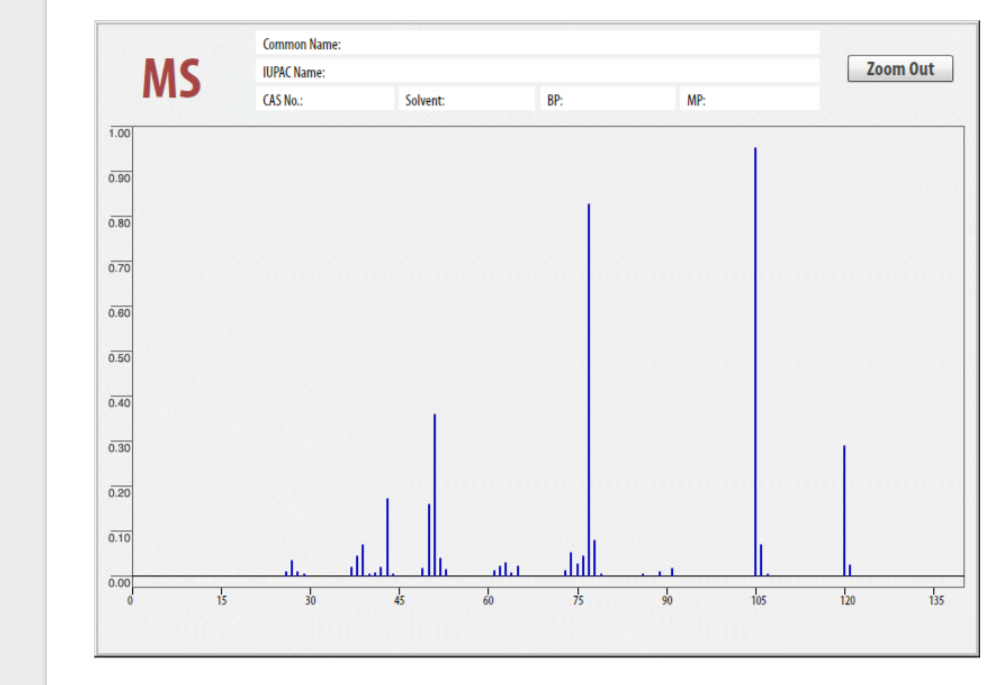Click the 0 origin label on the x-axis
The height and width of the screenshot is (685, 994).
[x=130, y=601]
